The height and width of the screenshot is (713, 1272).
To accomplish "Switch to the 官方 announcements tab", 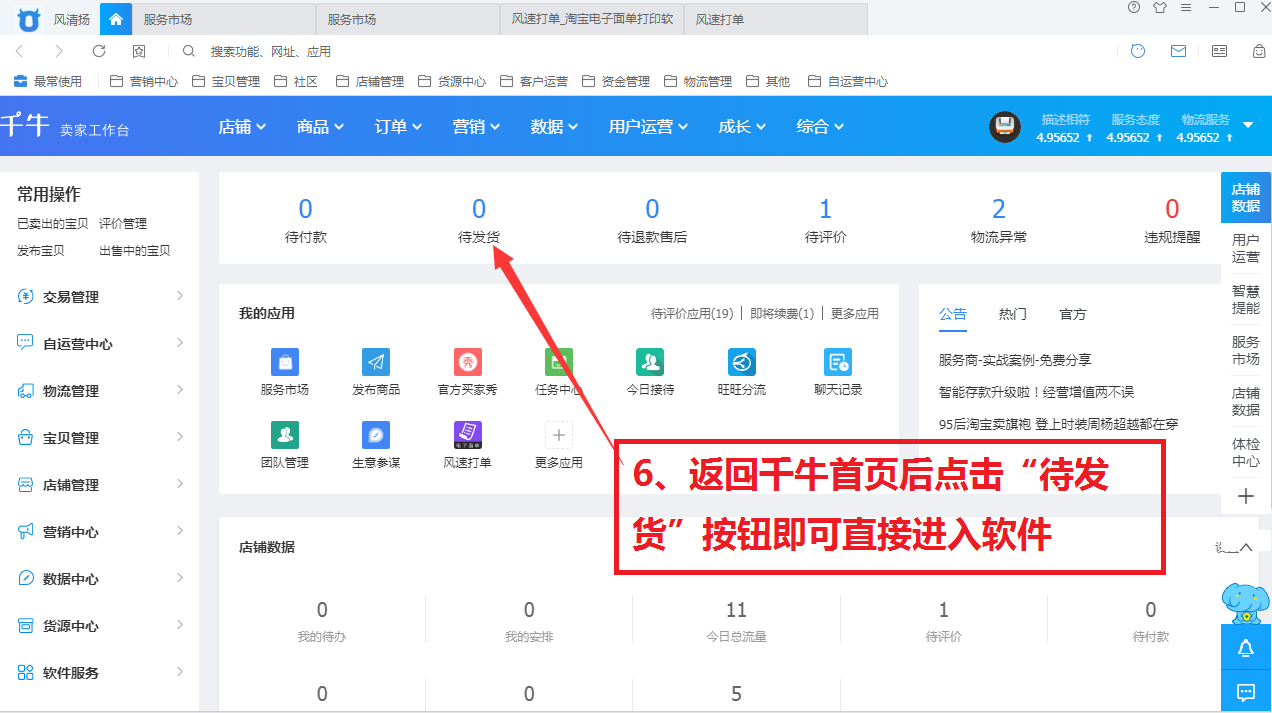I will (1072, 314).
